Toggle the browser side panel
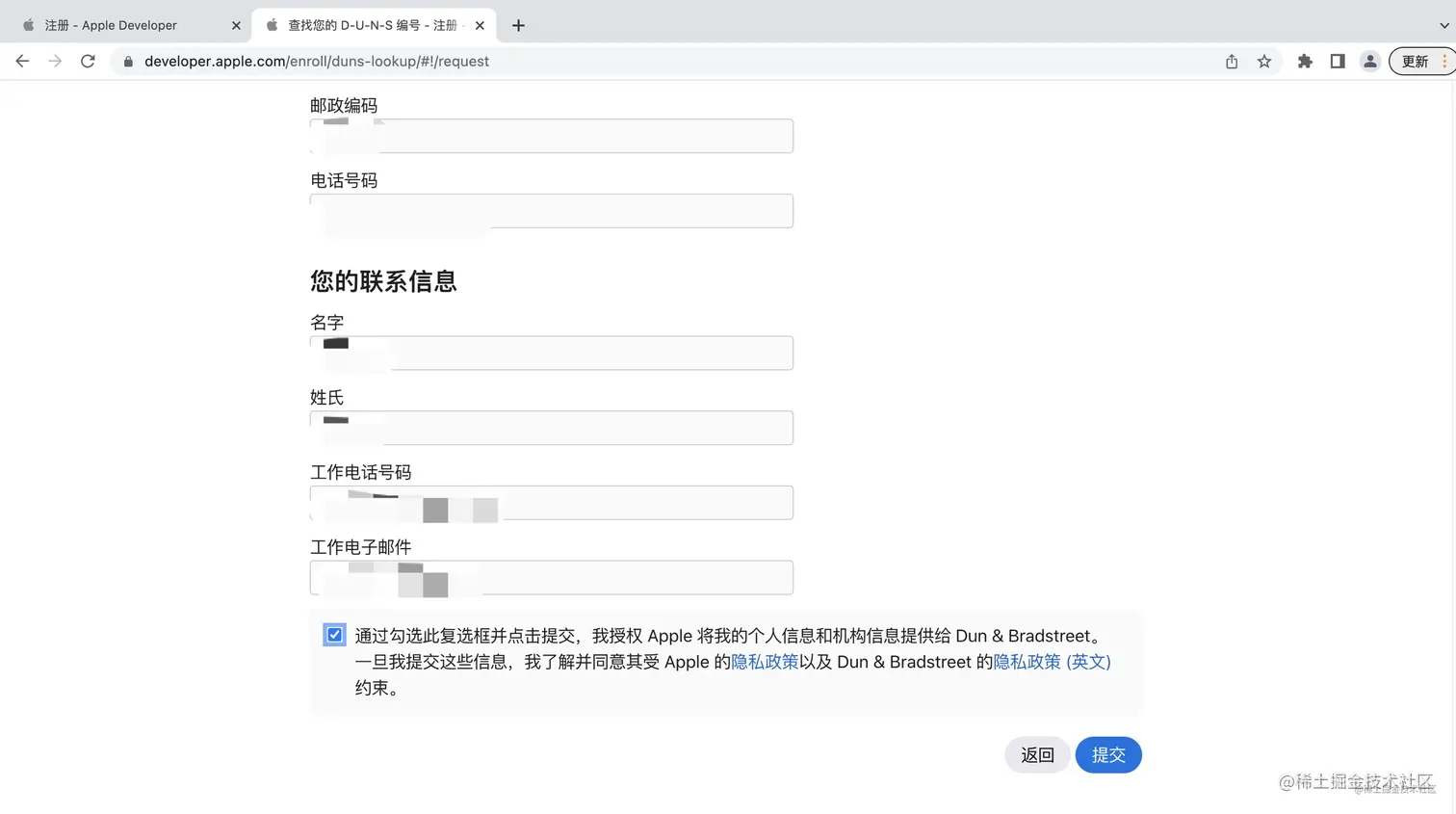Image resolution: width=1456 pixels, height=814 pixels. point(1338,62)
